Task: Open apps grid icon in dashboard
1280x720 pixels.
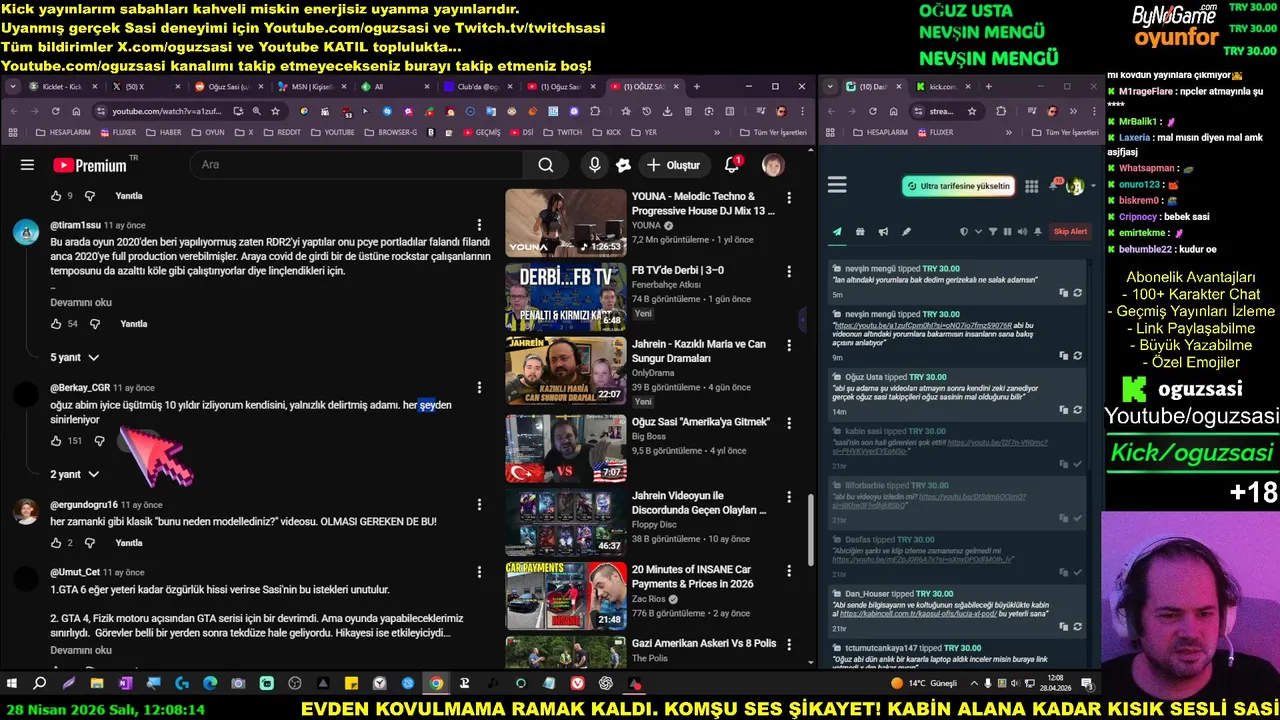Action: pos(1032,186)
